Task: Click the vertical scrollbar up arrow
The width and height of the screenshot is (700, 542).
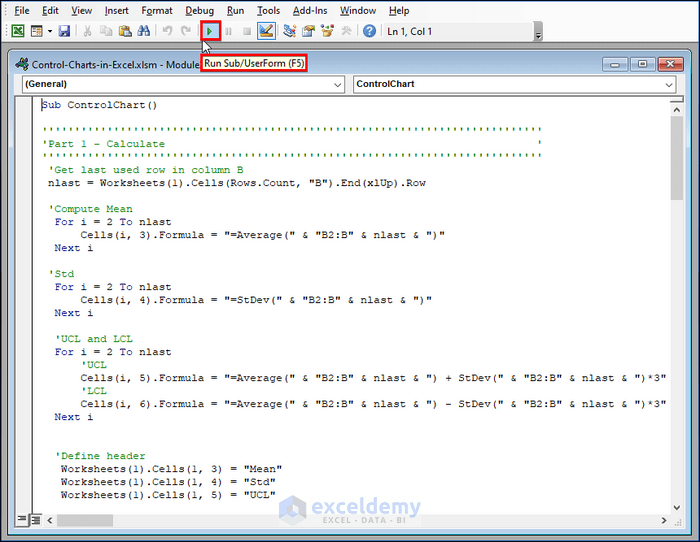Action: (x=677, y=109)
